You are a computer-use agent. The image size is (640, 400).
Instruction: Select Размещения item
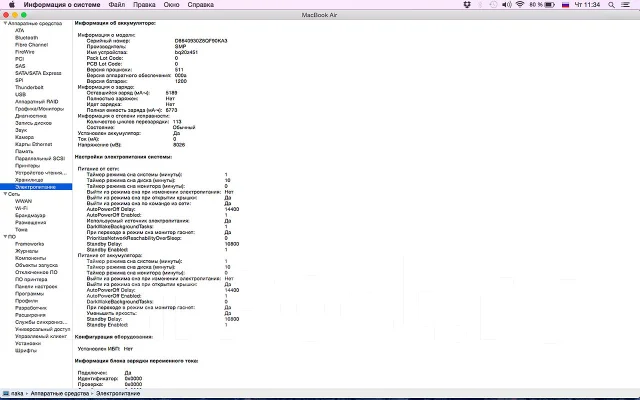[x=31, y=222]
